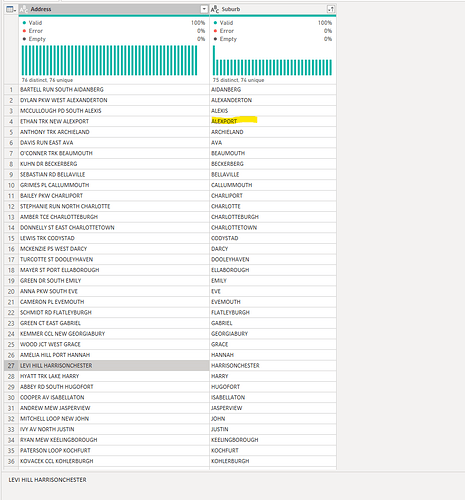Screen dimensions: 465x500
Task: Click the 75 distinct Suburb statistic label
Action: 225,80
